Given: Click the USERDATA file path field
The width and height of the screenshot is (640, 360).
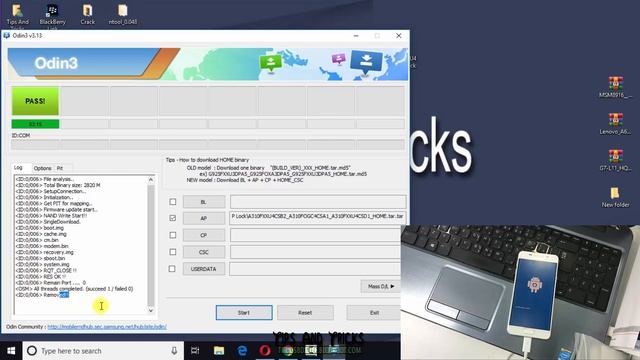Looking at the screenshot, I should pyautogui.click(x=315, y=269).
